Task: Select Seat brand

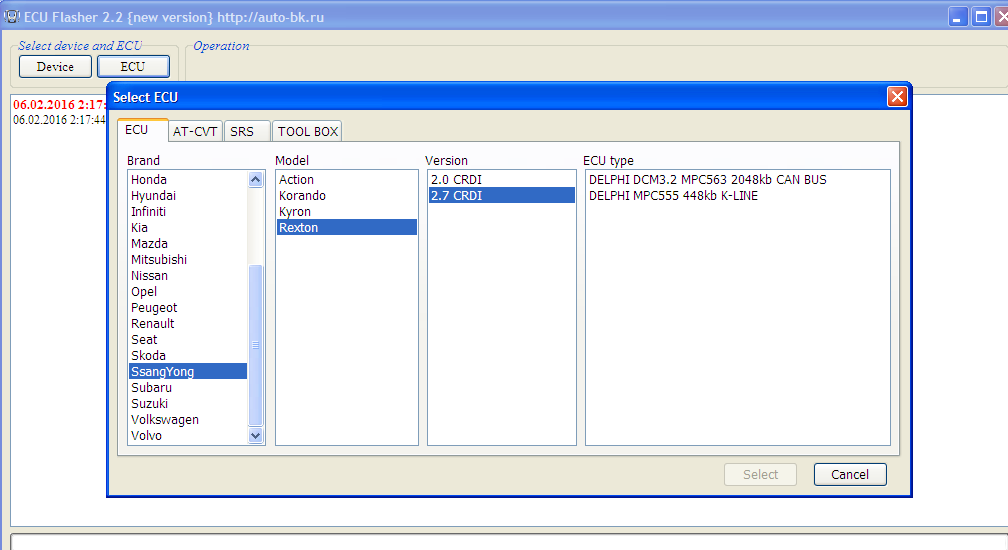Action: coord(188,339)
